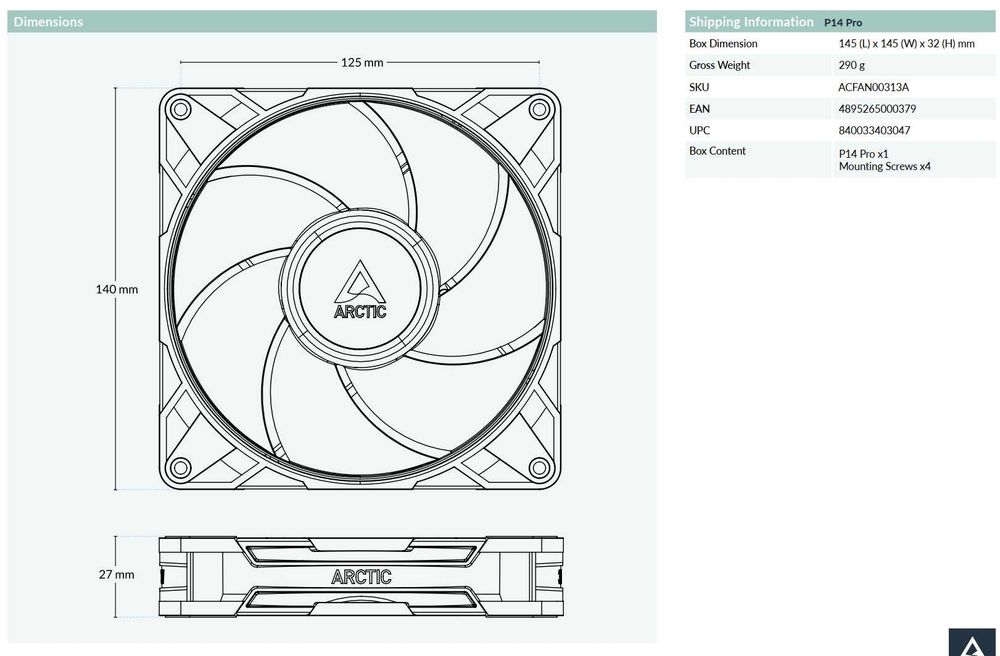
Task: Click the ACFAN00313A SKU value
Action: click(873, 87)
